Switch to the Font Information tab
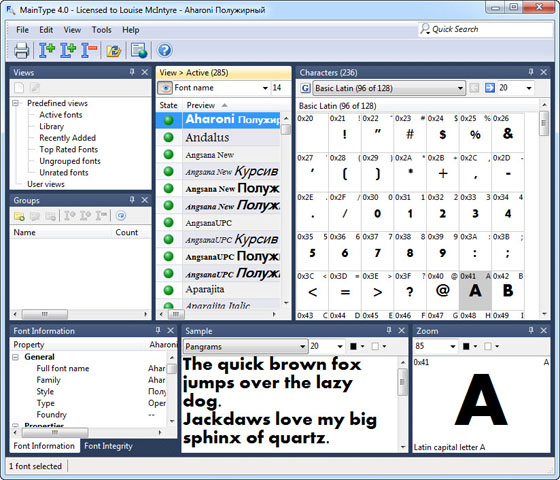The width and height of the screenshot is (560, 480). tap(44, 446)
